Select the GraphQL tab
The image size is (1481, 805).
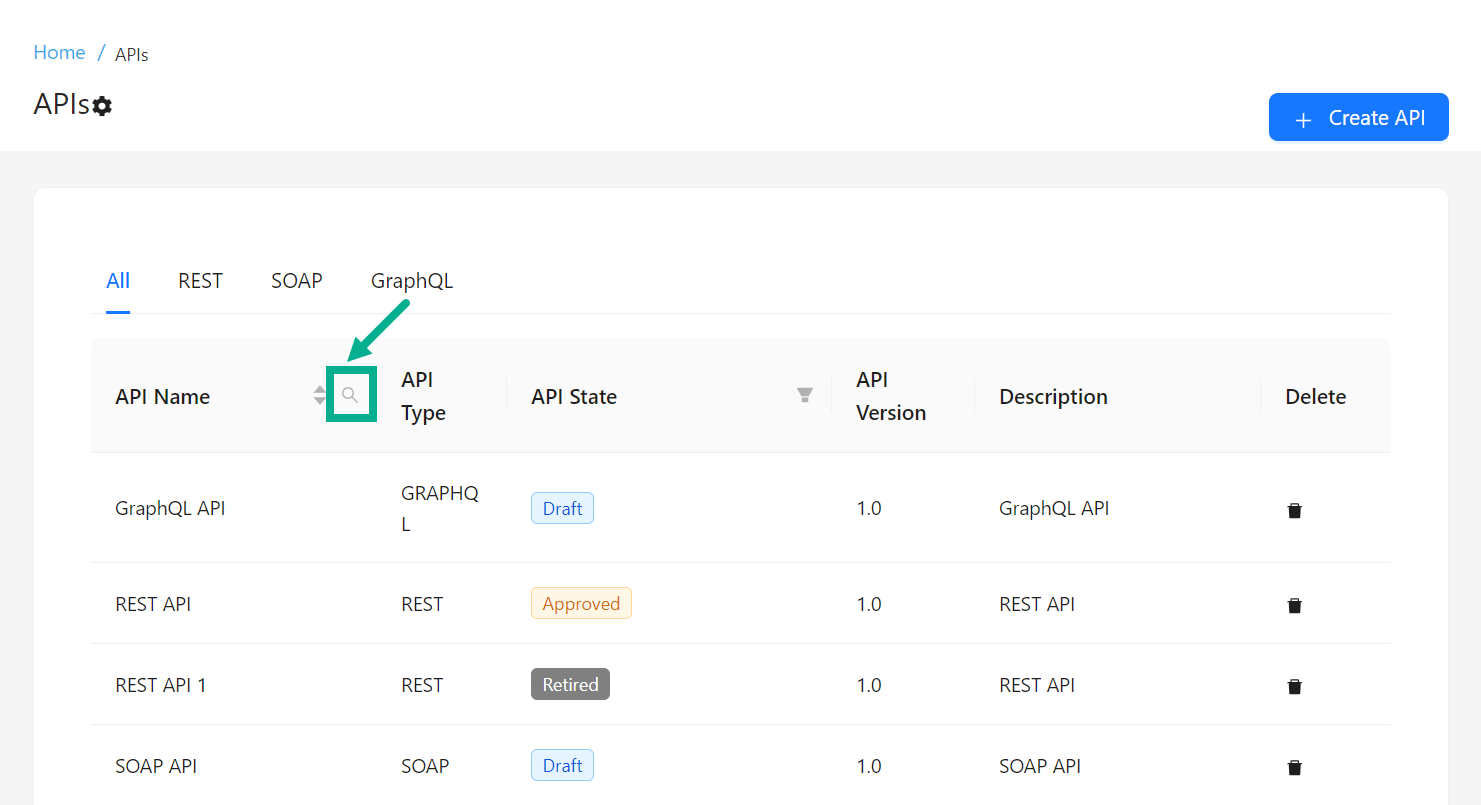pos(412,281)
